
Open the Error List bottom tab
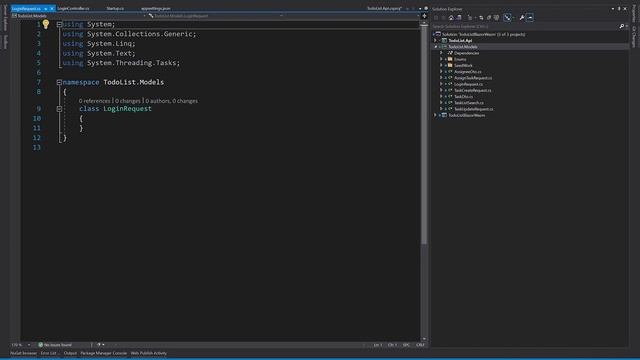coord(50,353)
